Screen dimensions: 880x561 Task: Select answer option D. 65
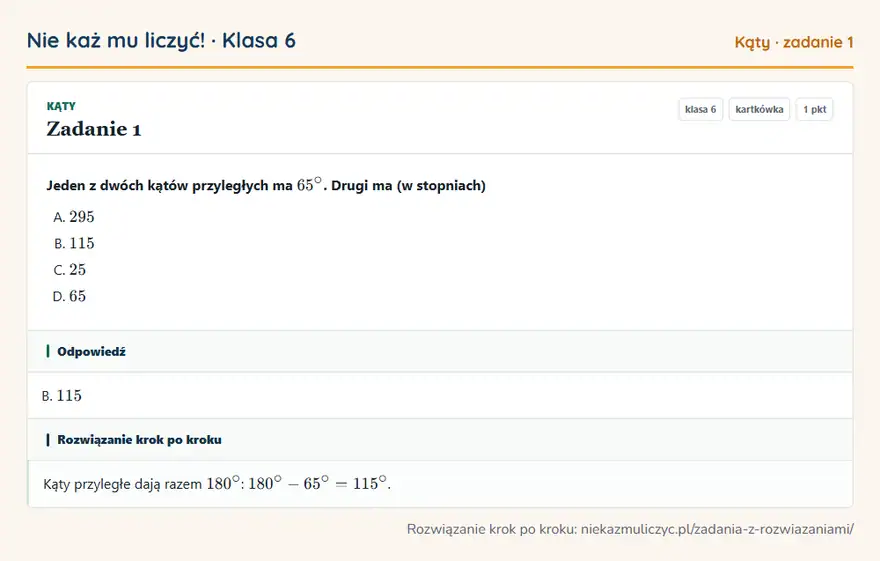coord(70,296)
